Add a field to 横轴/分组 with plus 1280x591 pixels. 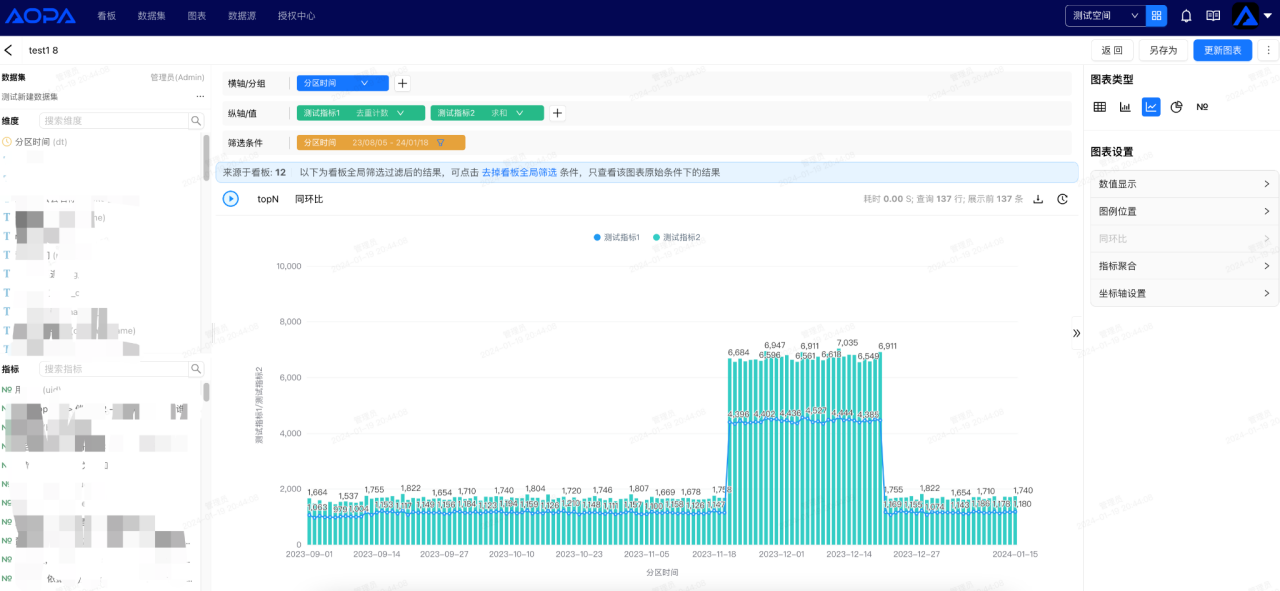coord(402,84)
